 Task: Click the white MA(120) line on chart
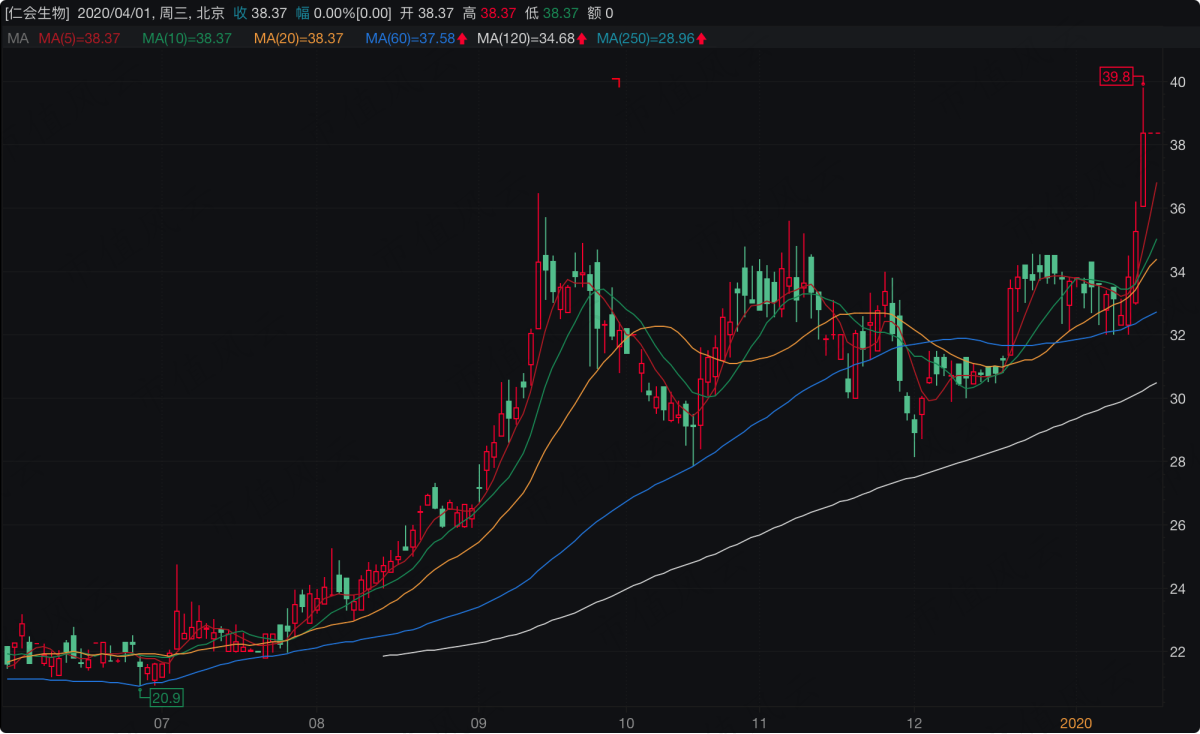[x=800, y=522]
